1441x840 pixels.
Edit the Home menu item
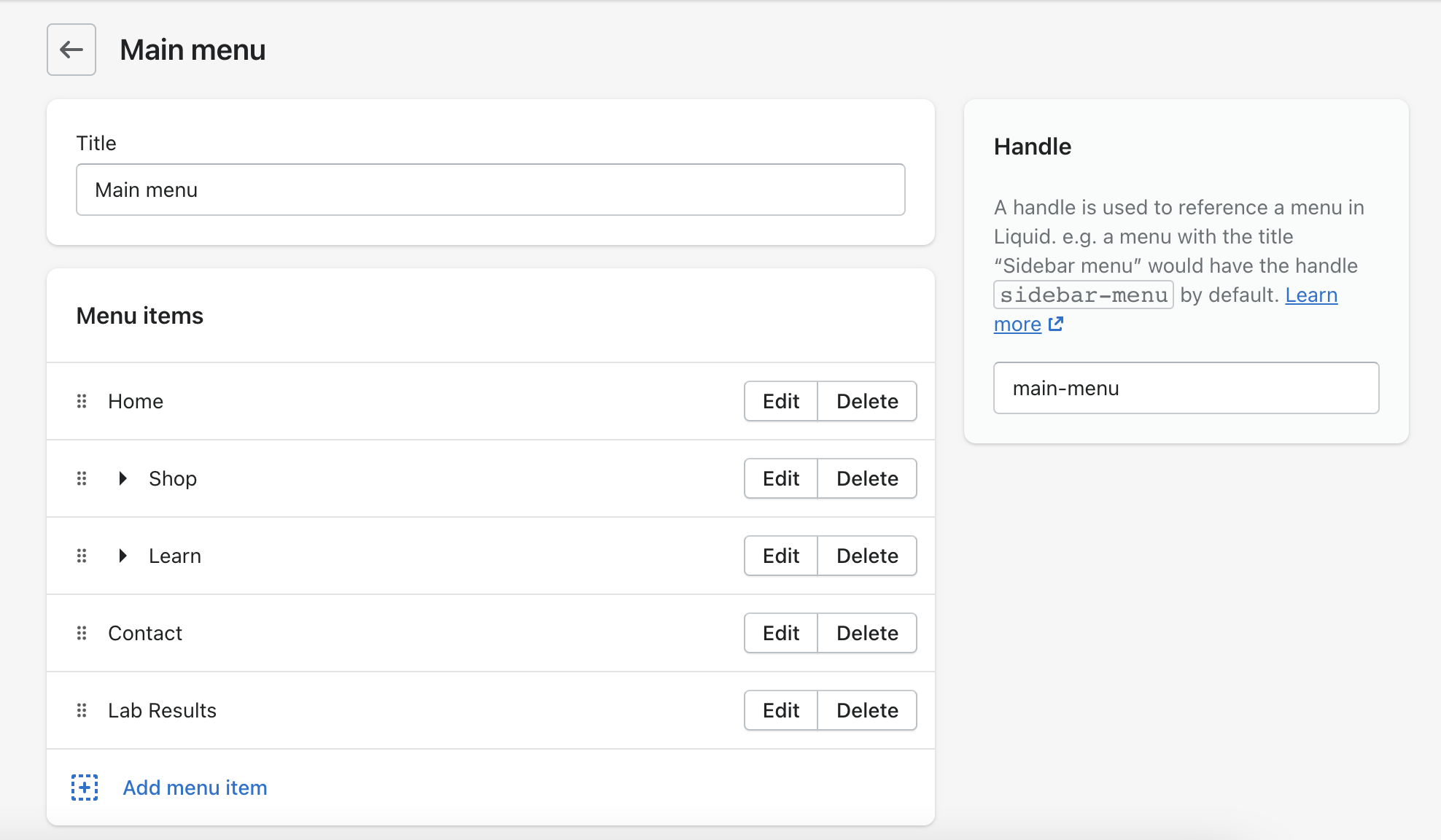(780, 401)
